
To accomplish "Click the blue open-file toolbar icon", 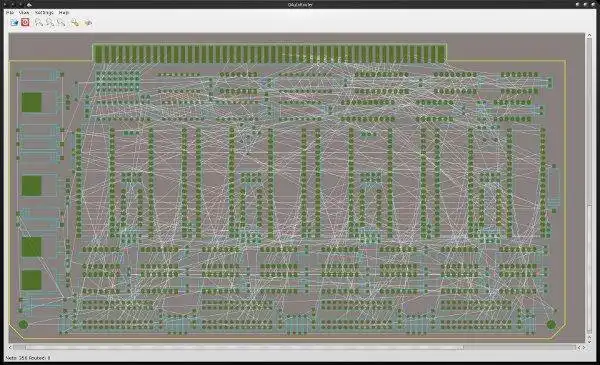I will [14, 23].
